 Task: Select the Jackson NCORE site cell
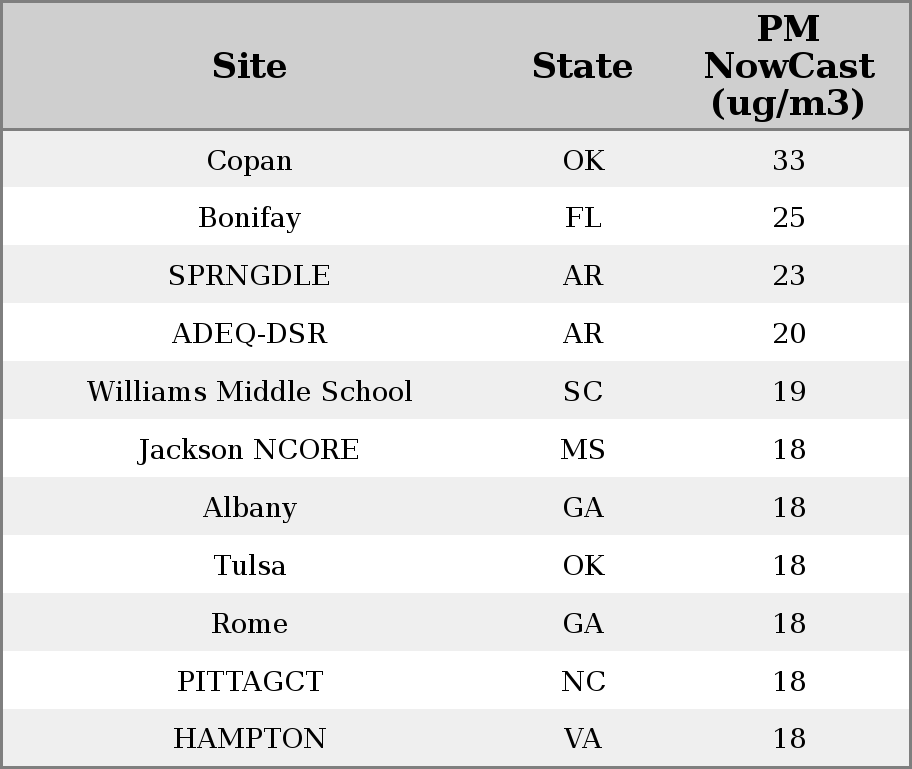point(249,450)
